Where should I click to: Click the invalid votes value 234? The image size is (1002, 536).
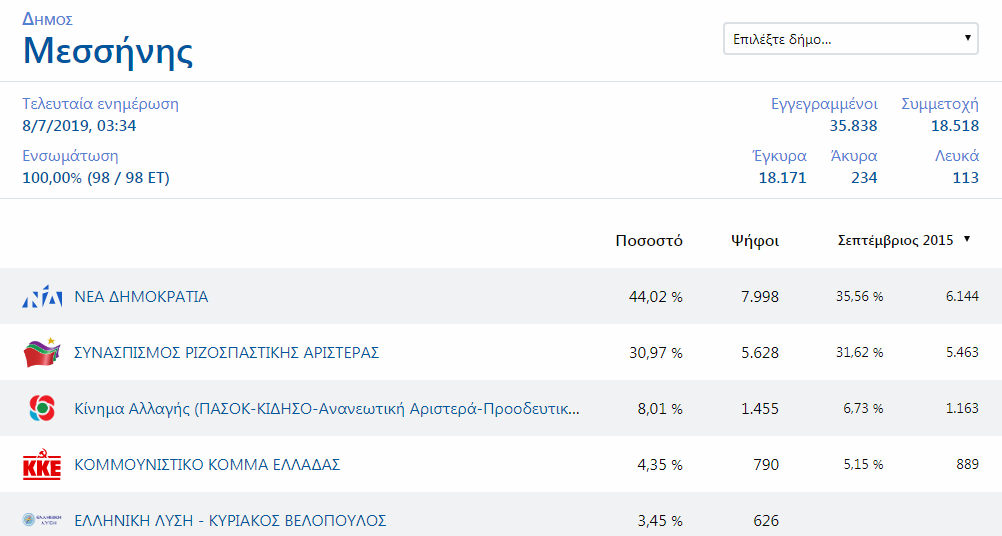coord(864,178)
